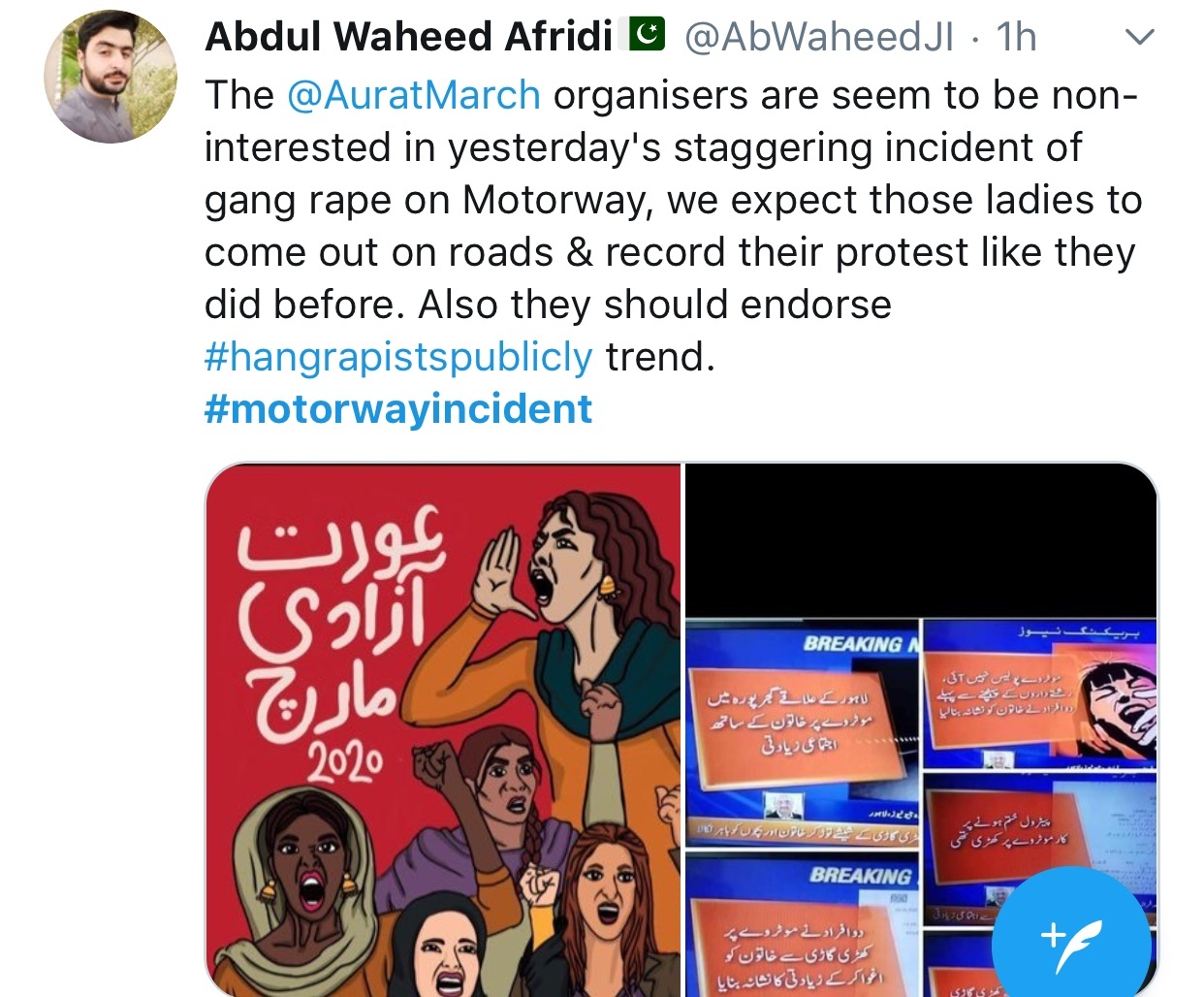Viewport: 1204px width, 997px height.
Task: Open the @AuratMarch mention
Action: [413, 95]
